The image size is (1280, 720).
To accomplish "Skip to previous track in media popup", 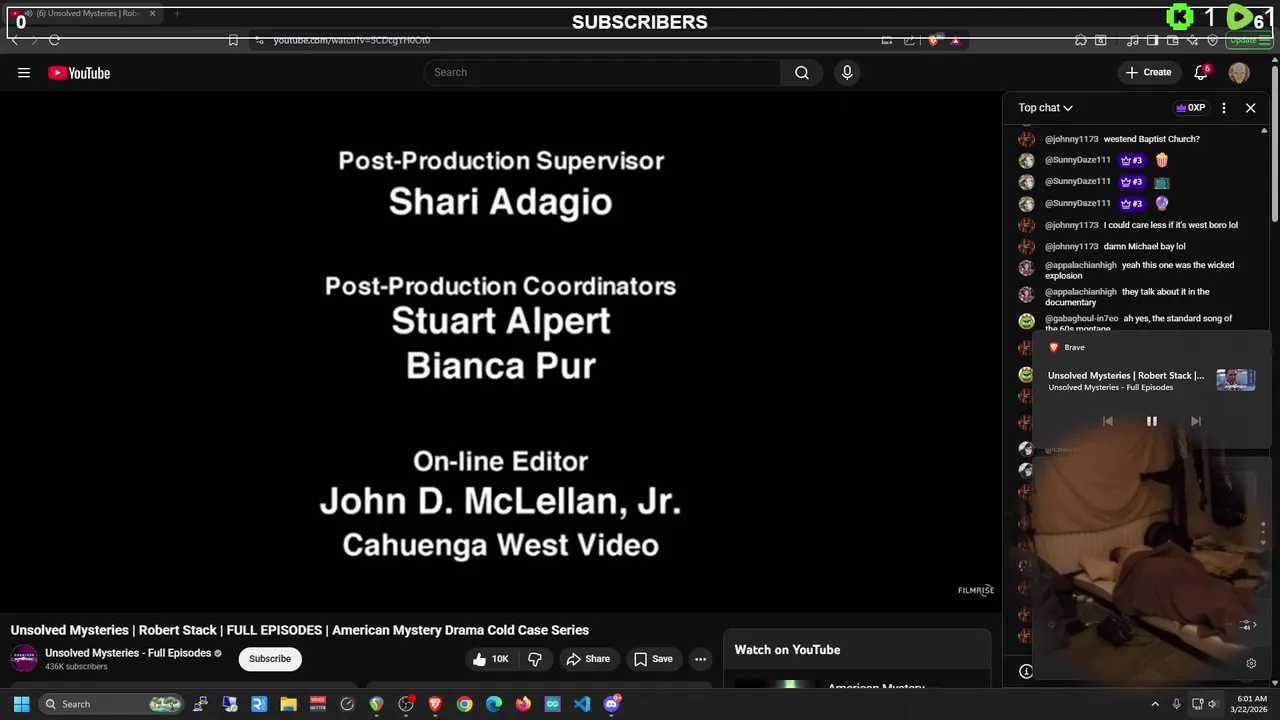I will tap(1107, 421).
